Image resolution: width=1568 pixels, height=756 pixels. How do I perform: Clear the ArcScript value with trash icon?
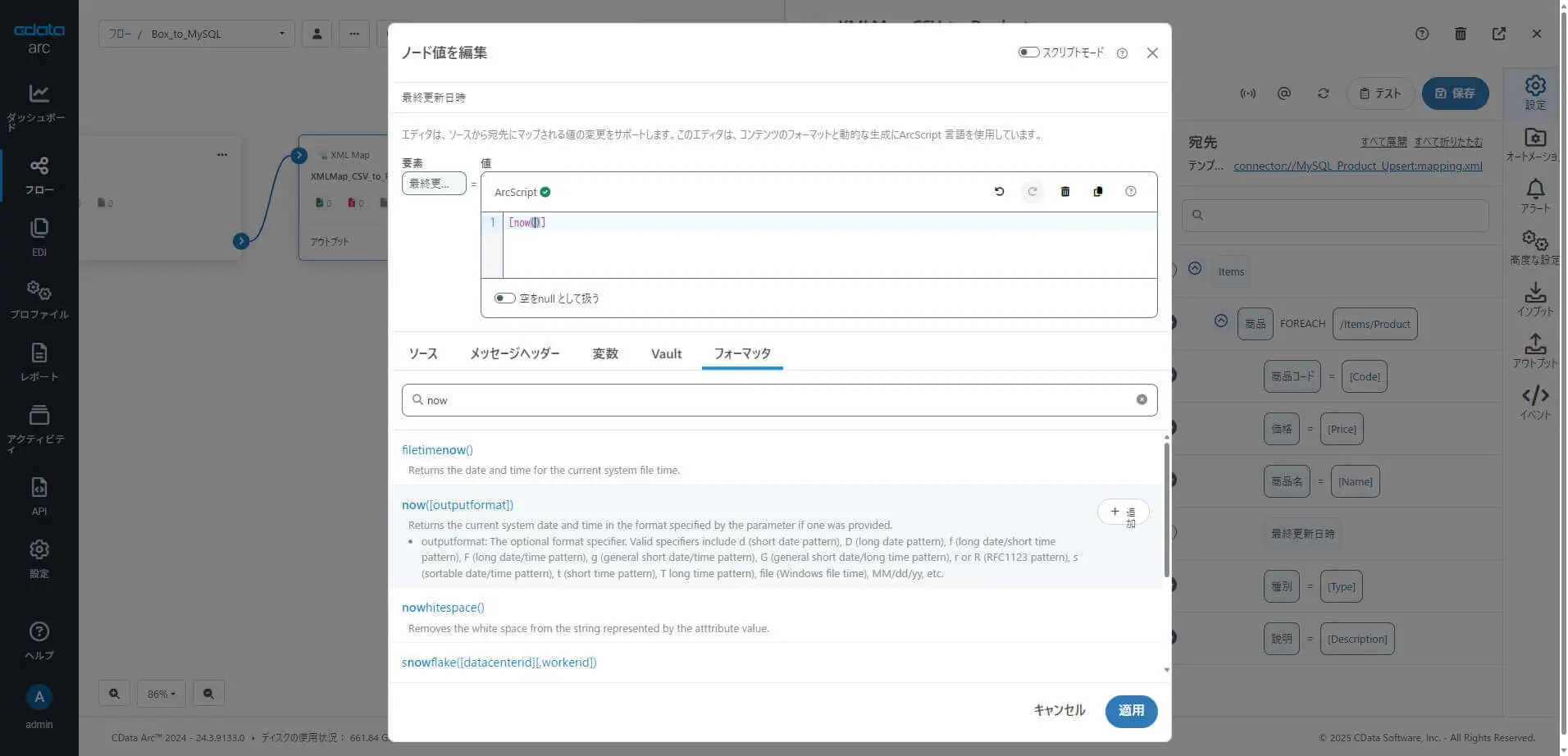pyautogui.click(x=1065, y=192)
